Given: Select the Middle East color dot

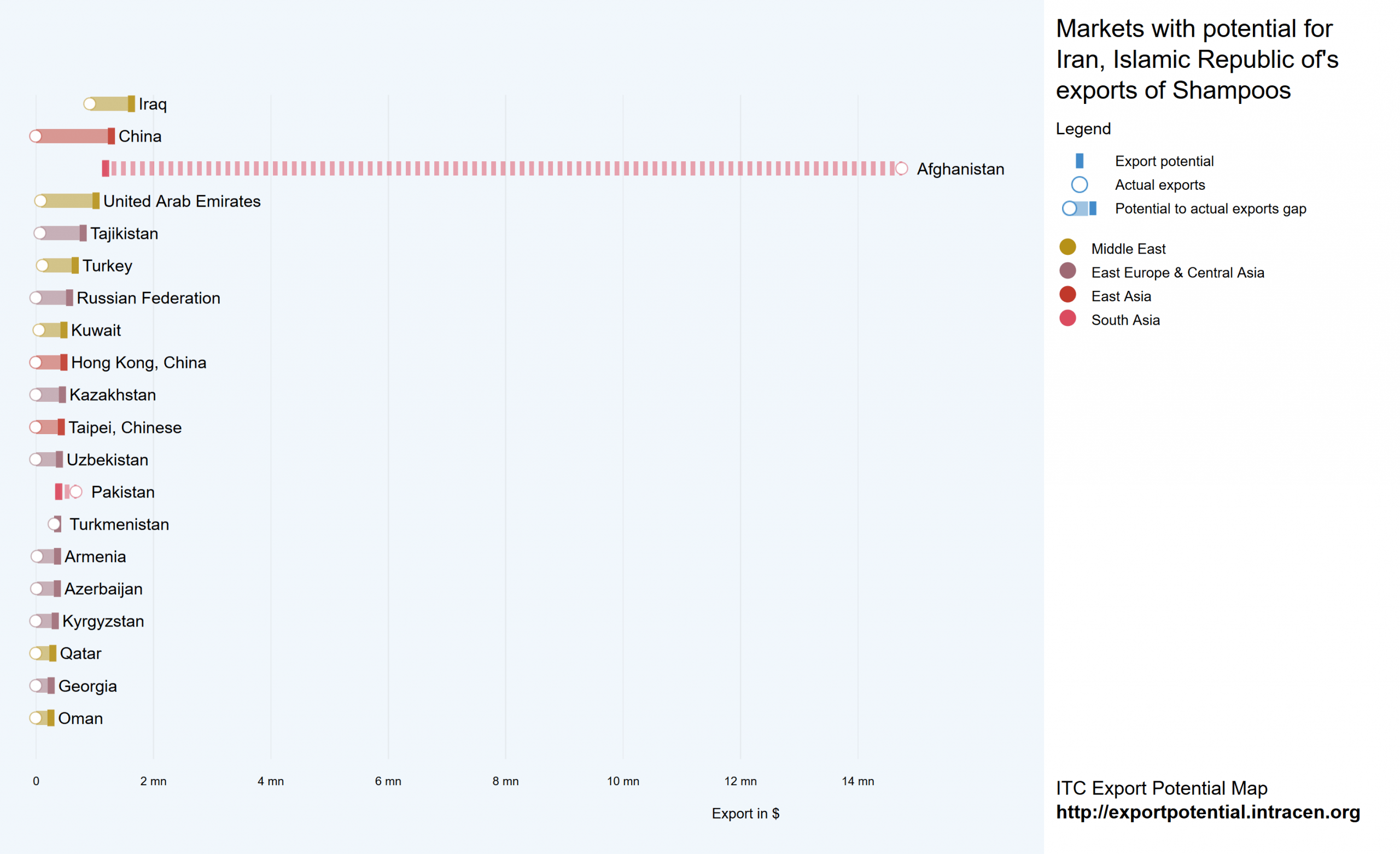Looking at the screenshot, I should coord(1067,247).
